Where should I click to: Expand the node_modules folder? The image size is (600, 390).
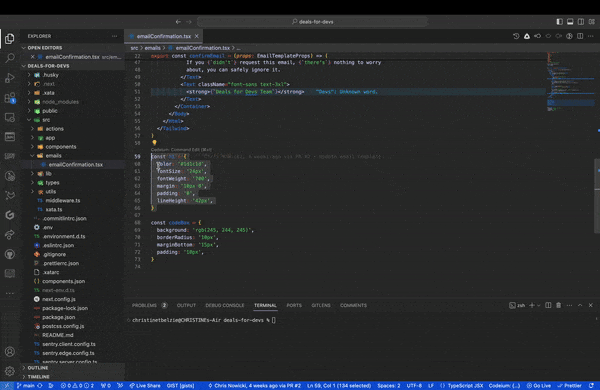coord(29,102)
